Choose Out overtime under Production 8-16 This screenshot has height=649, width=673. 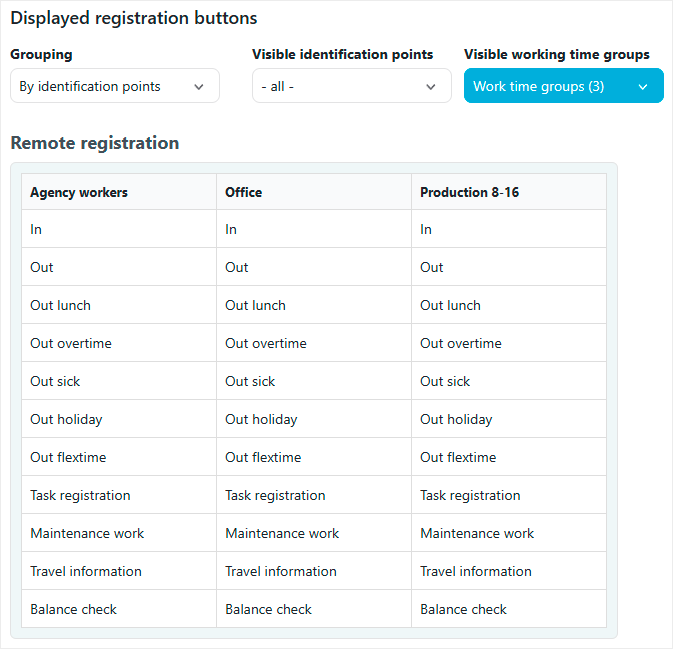461,343
